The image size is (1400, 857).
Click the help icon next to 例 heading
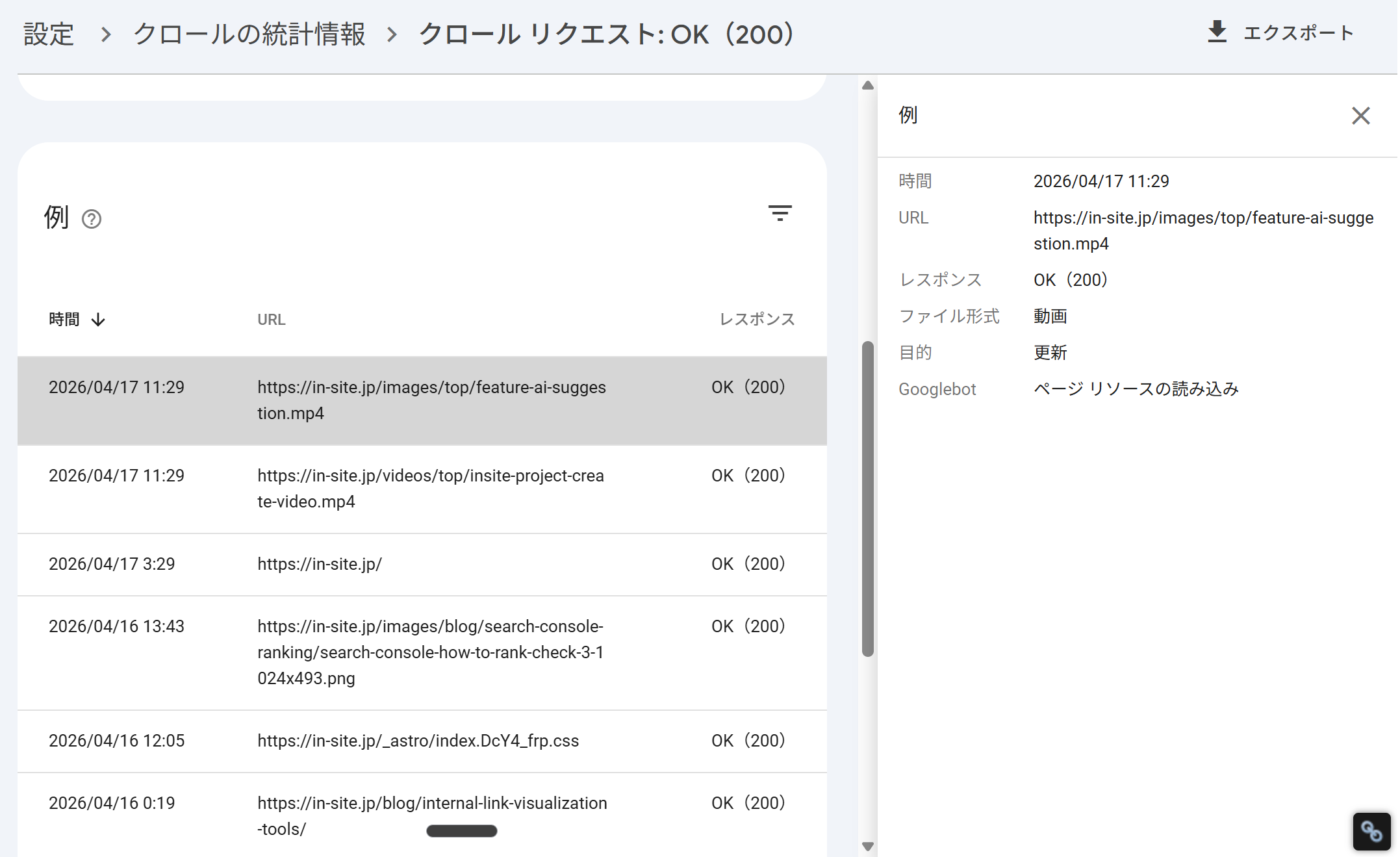click(x=92, y=220)
